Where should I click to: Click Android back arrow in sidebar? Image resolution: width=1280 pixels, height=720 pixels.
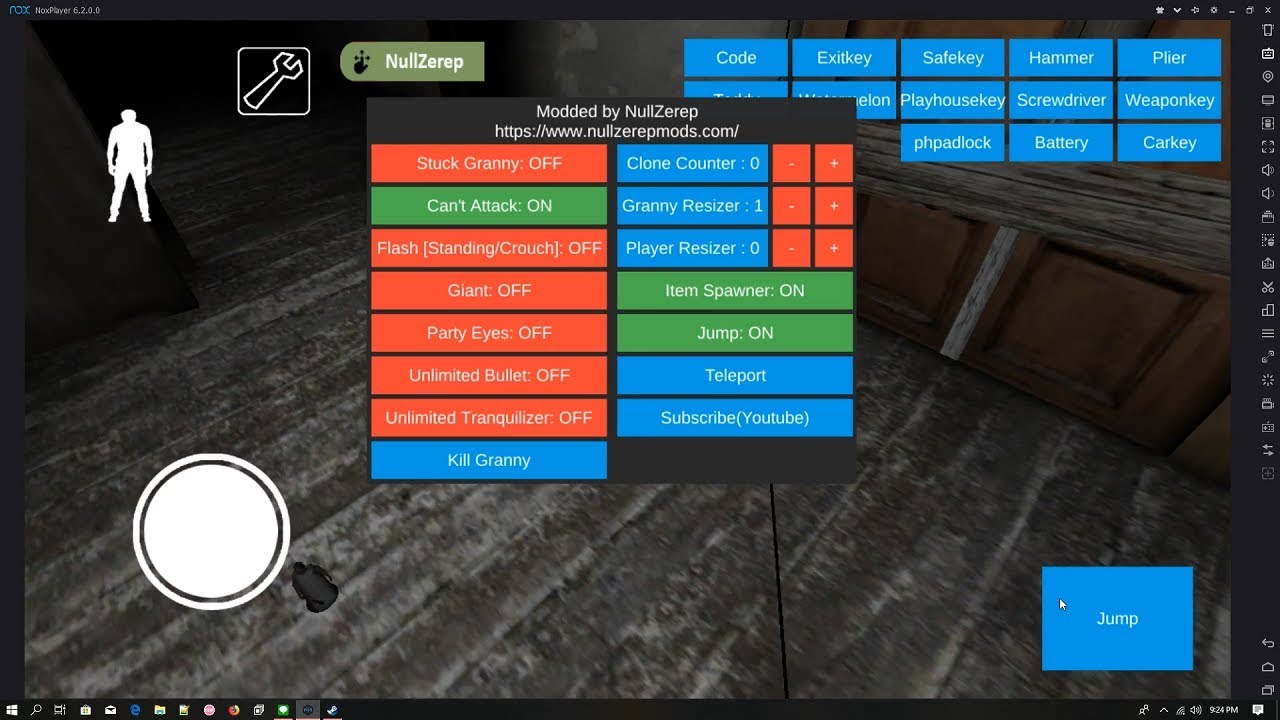1268,643
